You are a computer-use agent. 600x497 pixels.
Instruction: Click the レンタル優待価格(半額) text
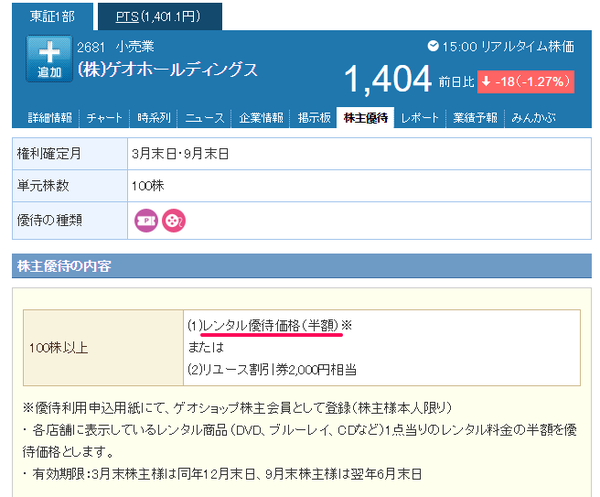coord(271,326)
